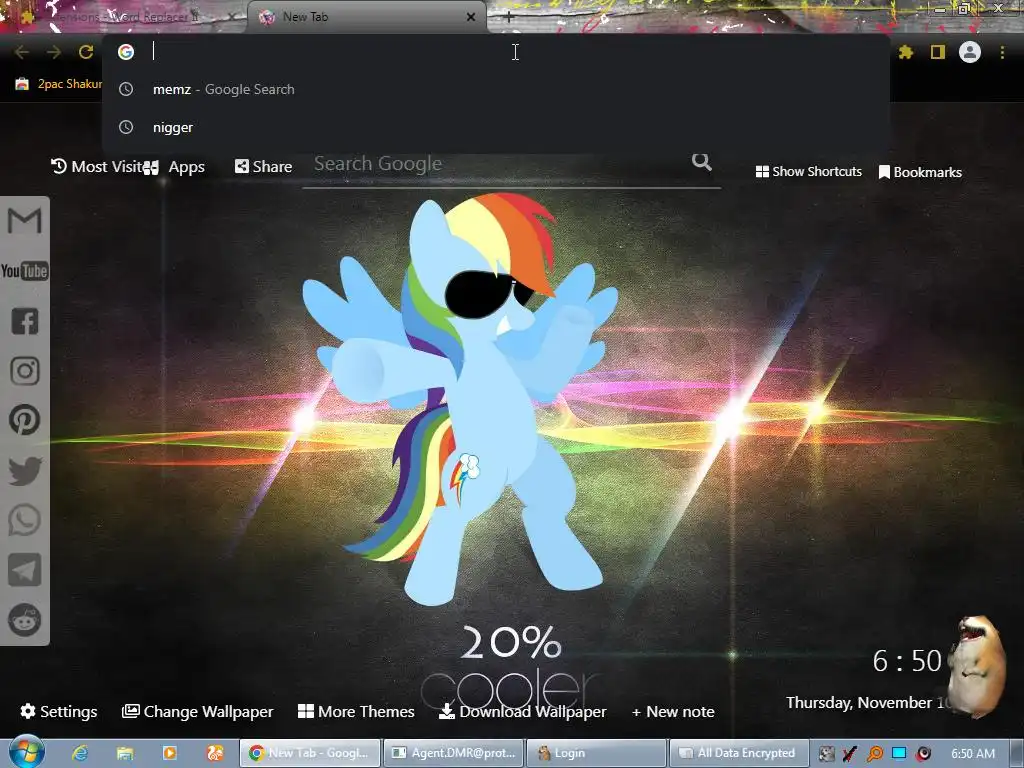
Task: Click the 2pac Shakur bookmark
Action: pos(59,84)
